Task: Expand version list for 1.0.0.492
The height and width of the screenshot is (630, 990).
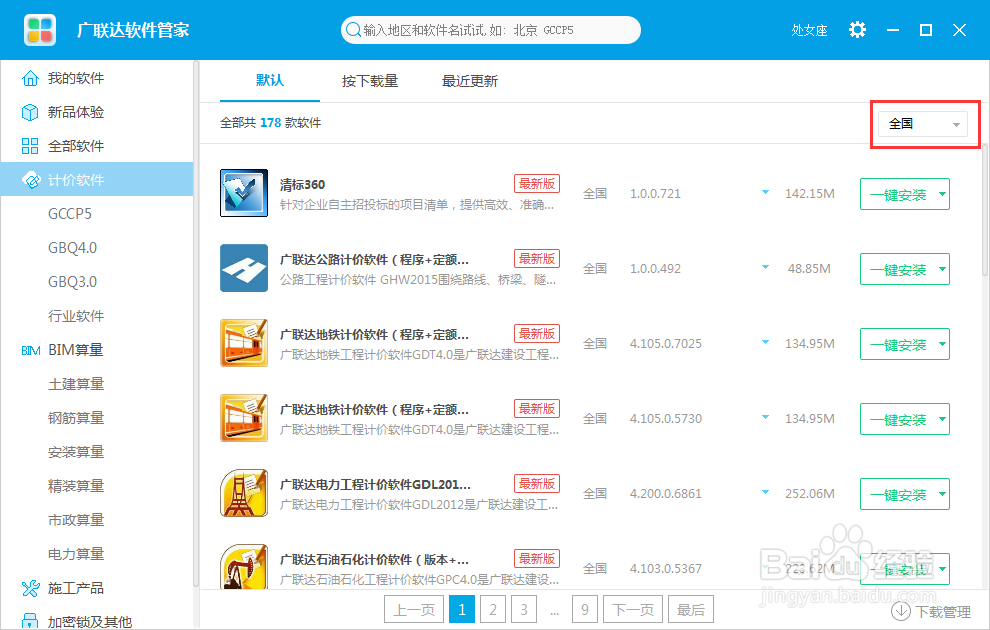Action: pos(765,268)
